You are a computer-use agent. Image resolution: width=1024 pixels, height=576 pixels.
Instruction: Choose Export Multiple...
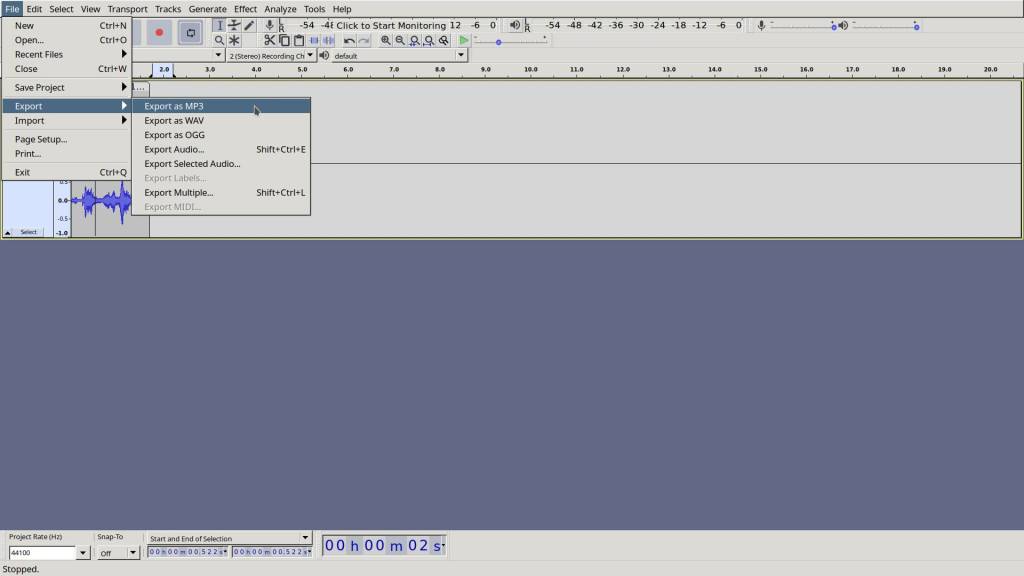point(221,192)
